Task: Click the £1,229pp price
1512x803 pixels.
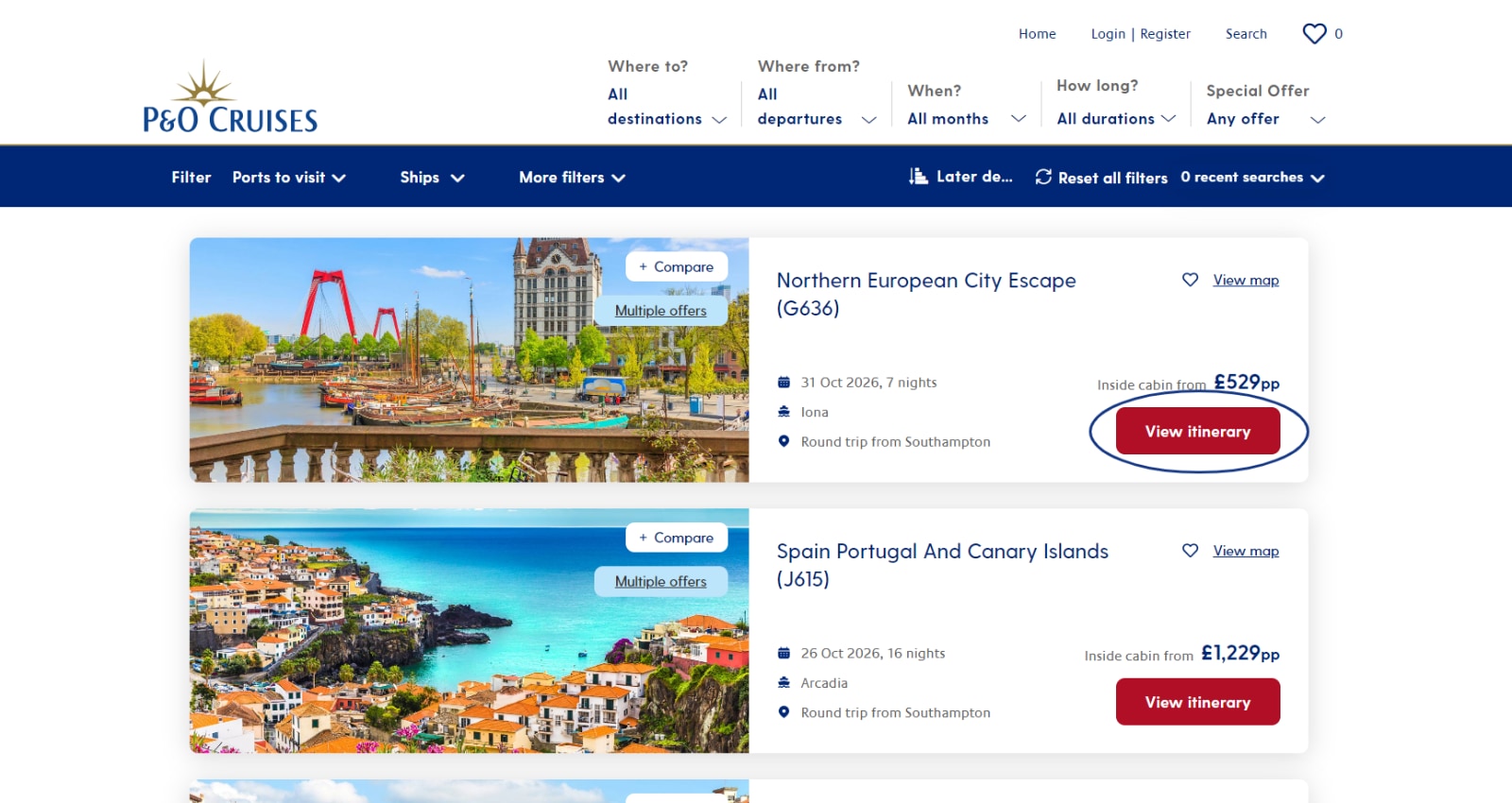Action: coord(1240,653)
